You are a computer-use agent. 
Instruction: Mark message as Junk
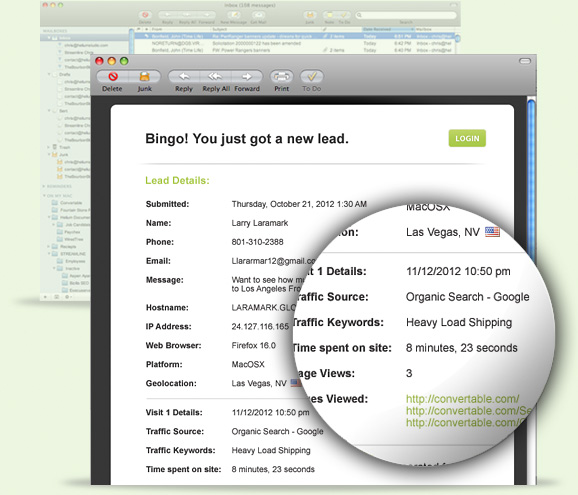[x=144, y=76]
